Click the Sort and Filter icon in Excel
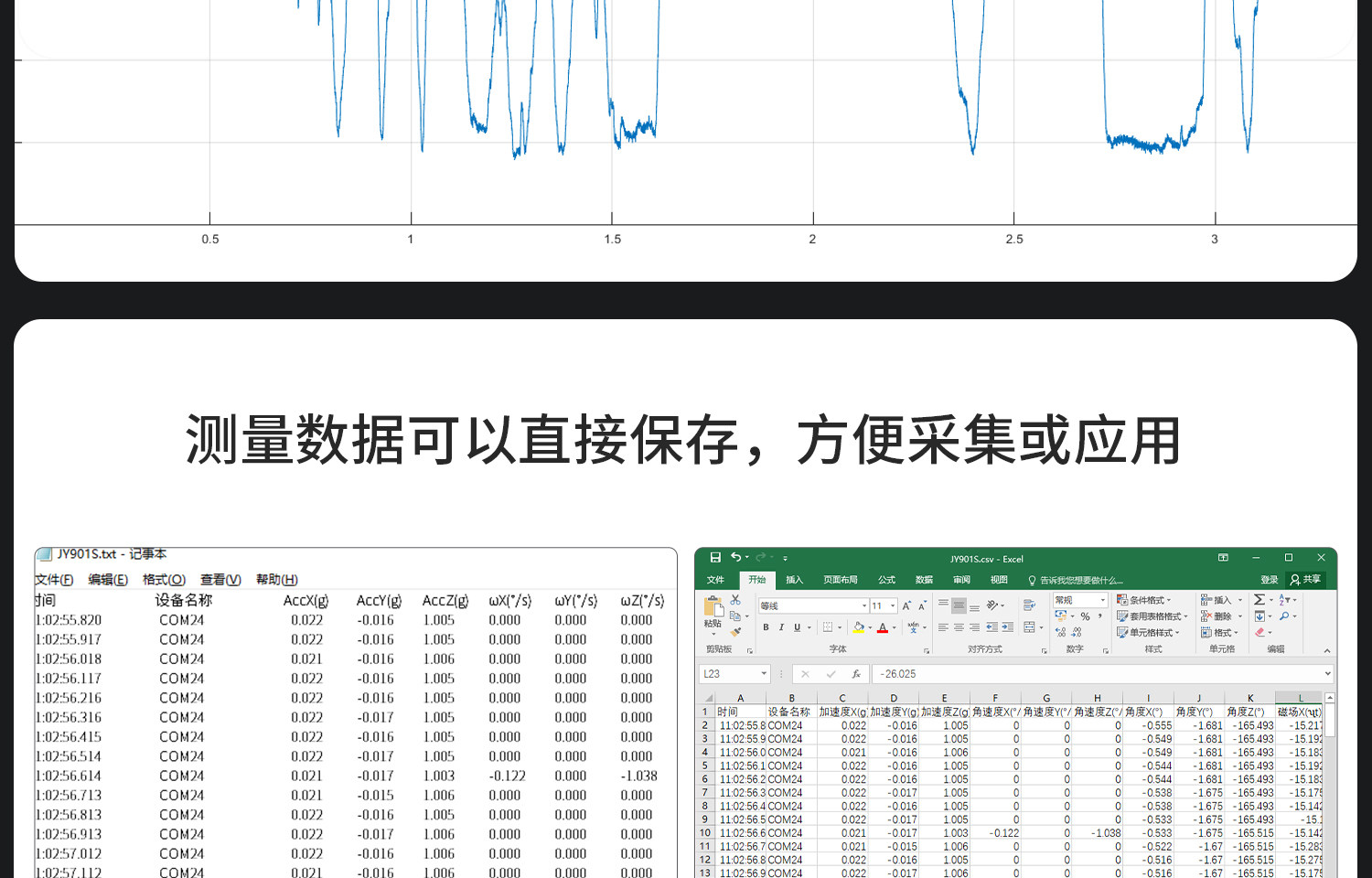 coord(1284,600)
